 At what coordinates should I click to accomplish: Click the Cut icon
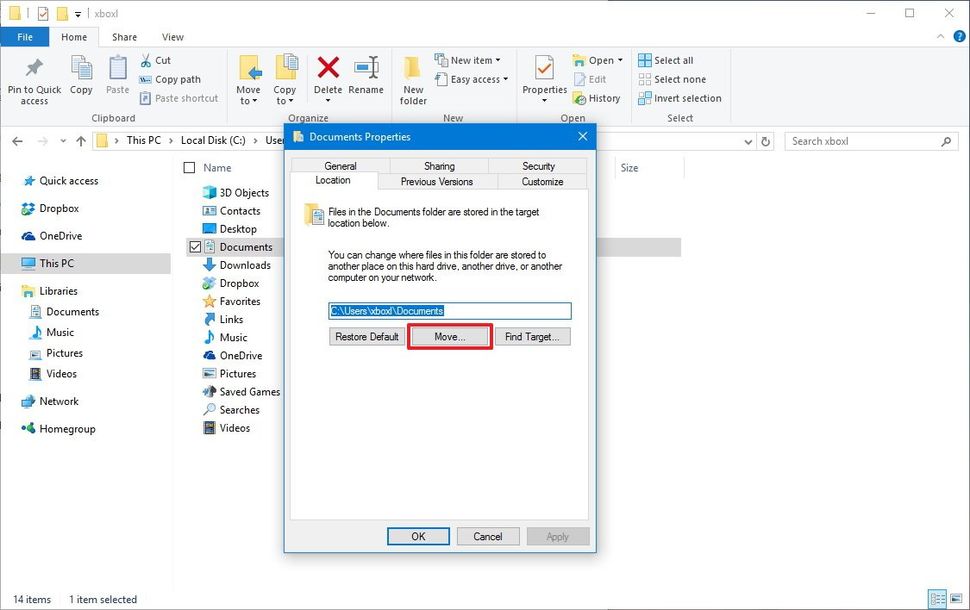click(148, 60)
